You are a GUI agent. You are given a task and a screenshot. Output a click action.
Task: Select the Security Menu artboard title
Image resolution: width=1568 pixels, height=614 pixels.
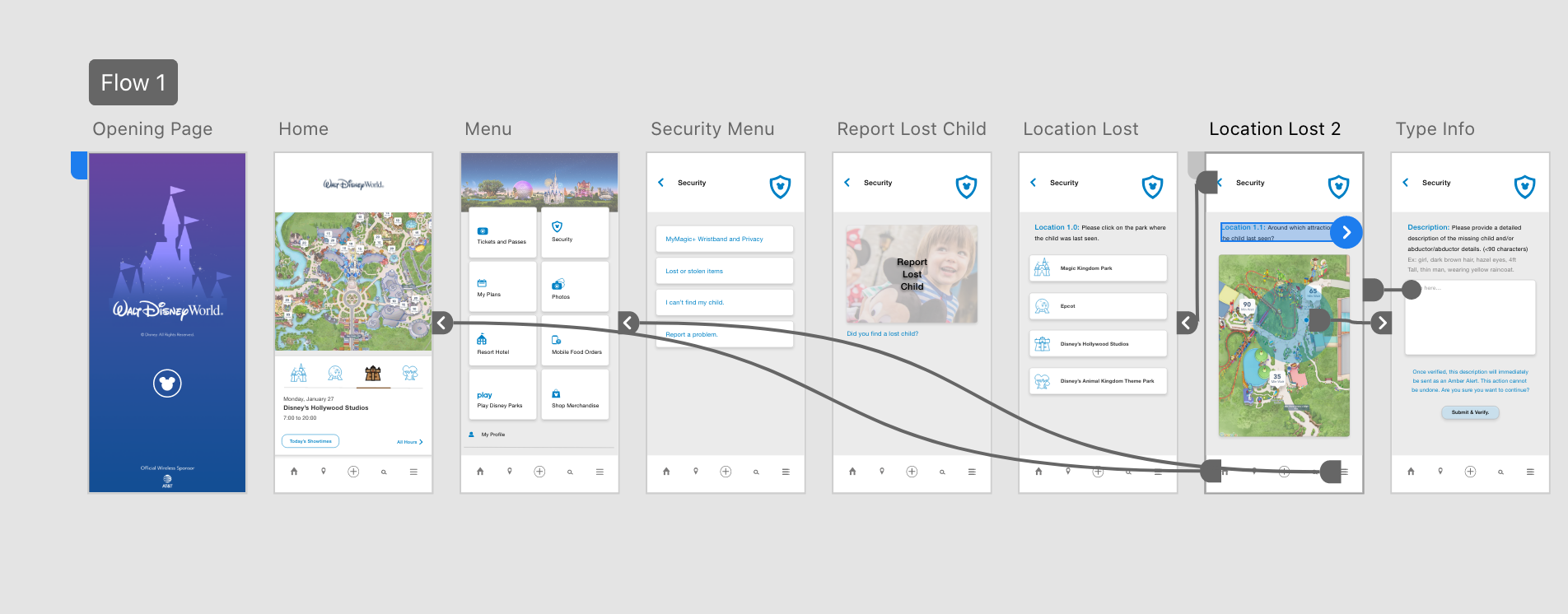pyautogui.click(x=712, y=129)
